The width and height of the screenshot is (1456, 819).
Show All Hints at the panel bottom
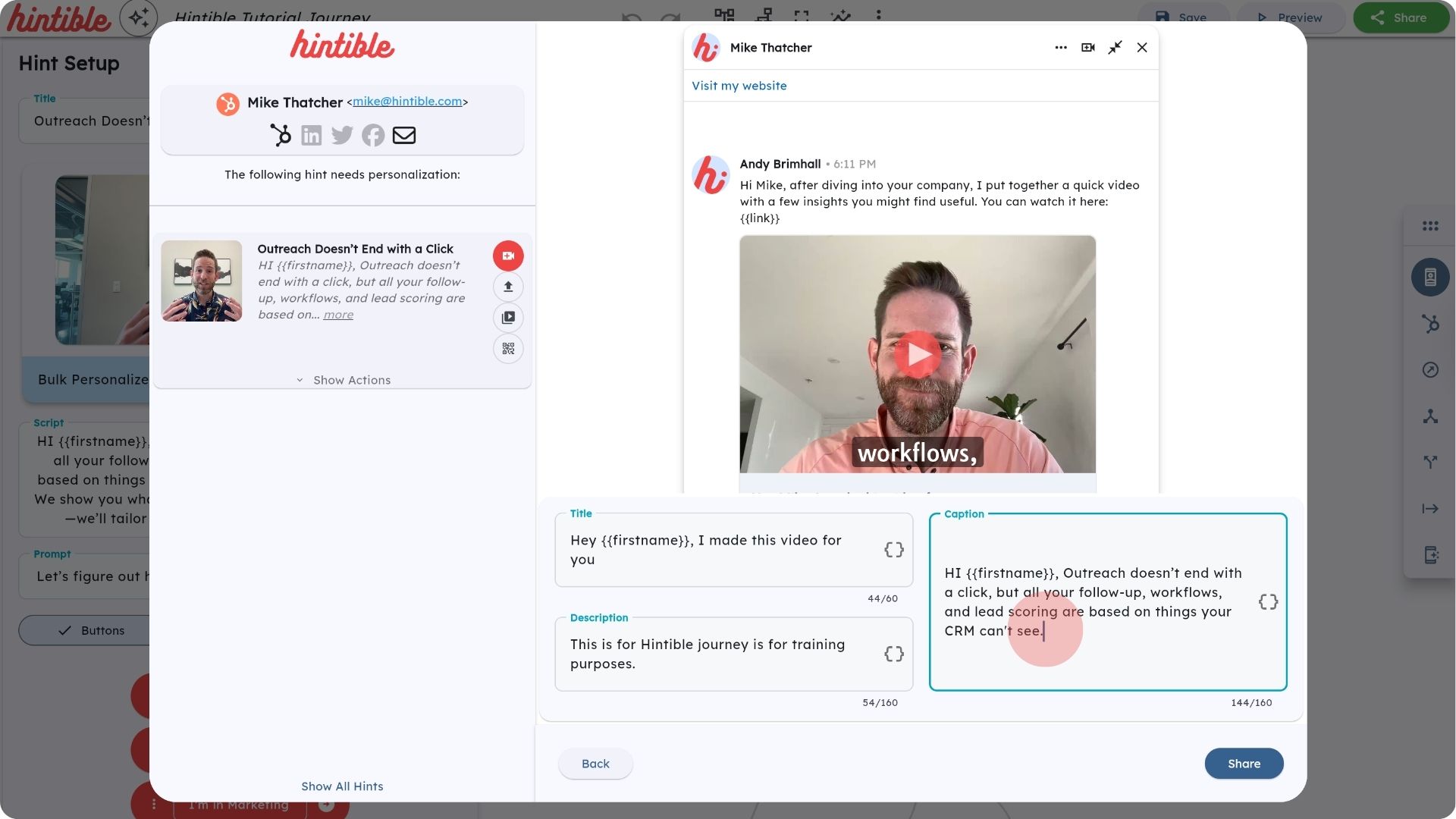(x=342, y=786)
